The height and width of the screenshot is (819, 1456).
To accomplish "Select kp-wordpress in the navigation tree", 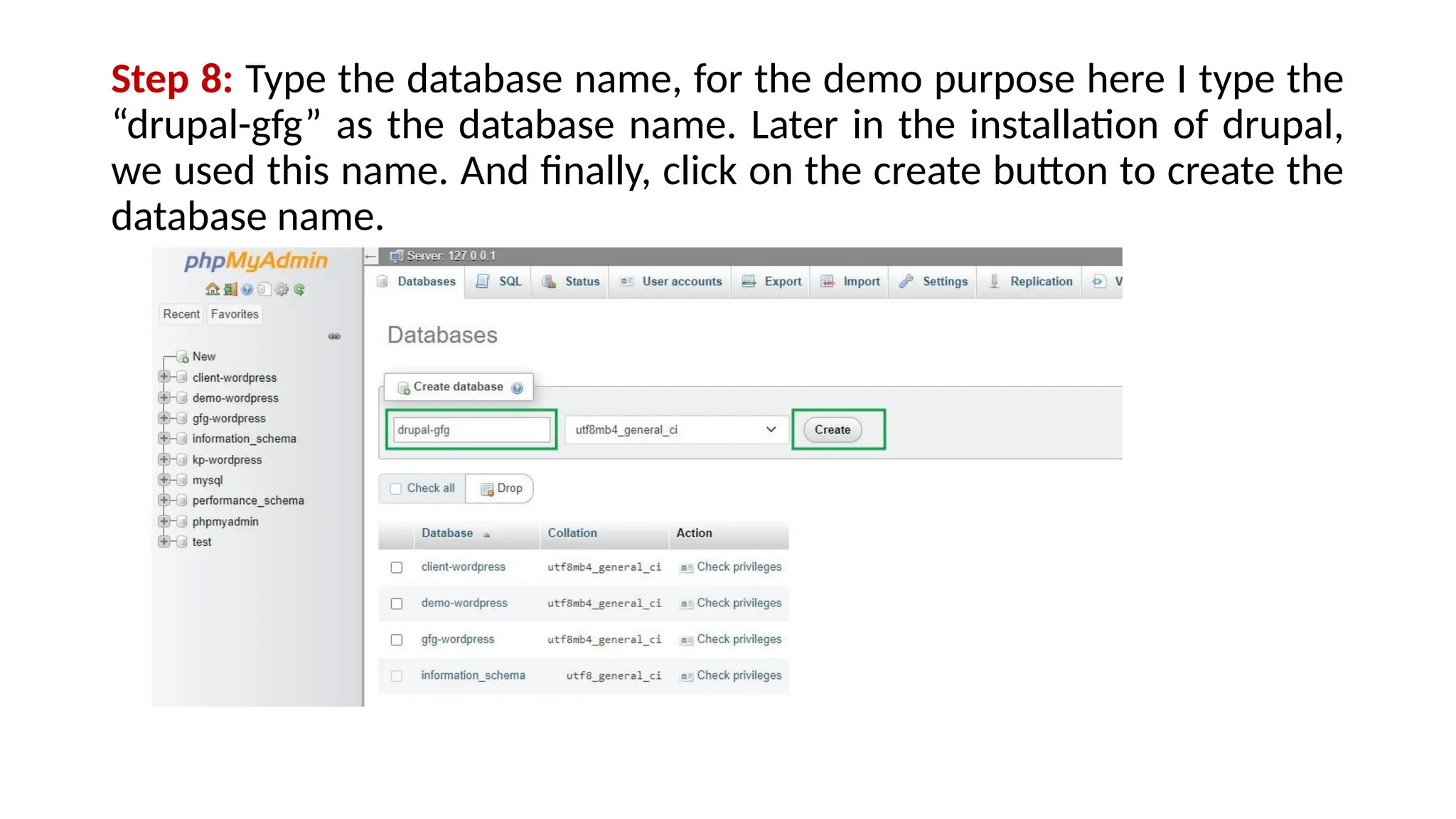I will (x=227, y=460).
